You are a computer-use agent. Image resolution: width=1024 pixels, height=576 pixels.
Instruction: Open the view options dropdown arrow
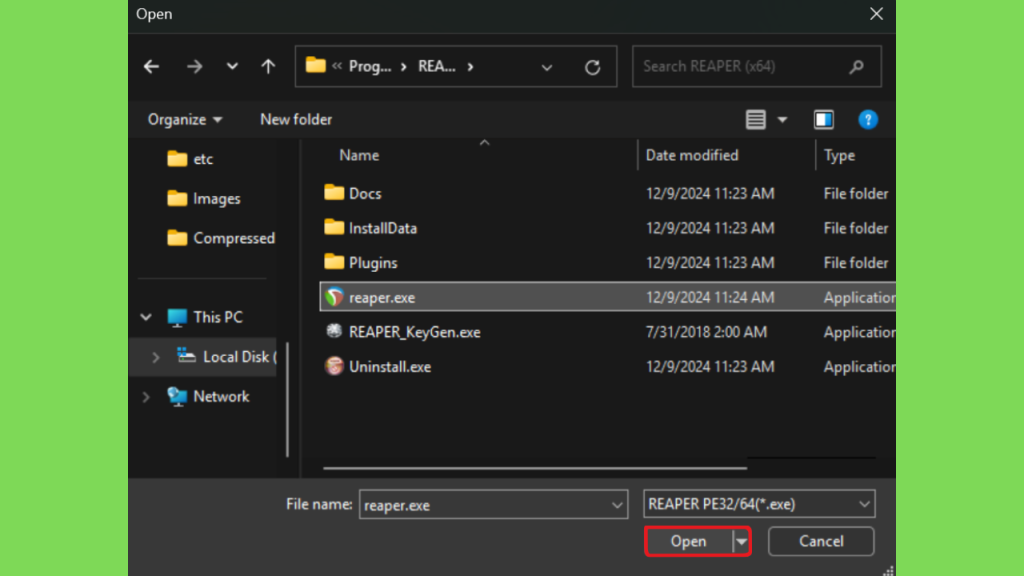(782, 120)
